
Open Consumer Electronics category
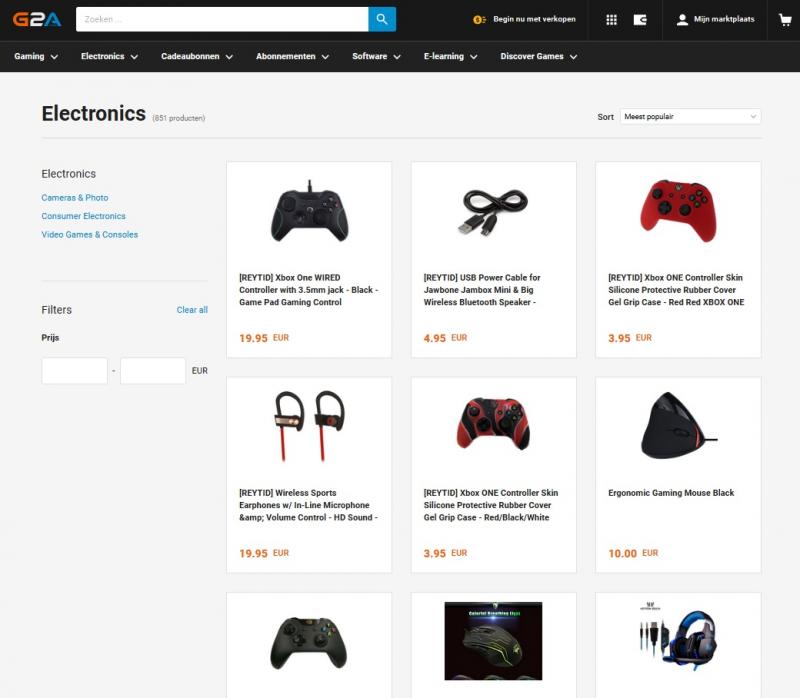83,216
